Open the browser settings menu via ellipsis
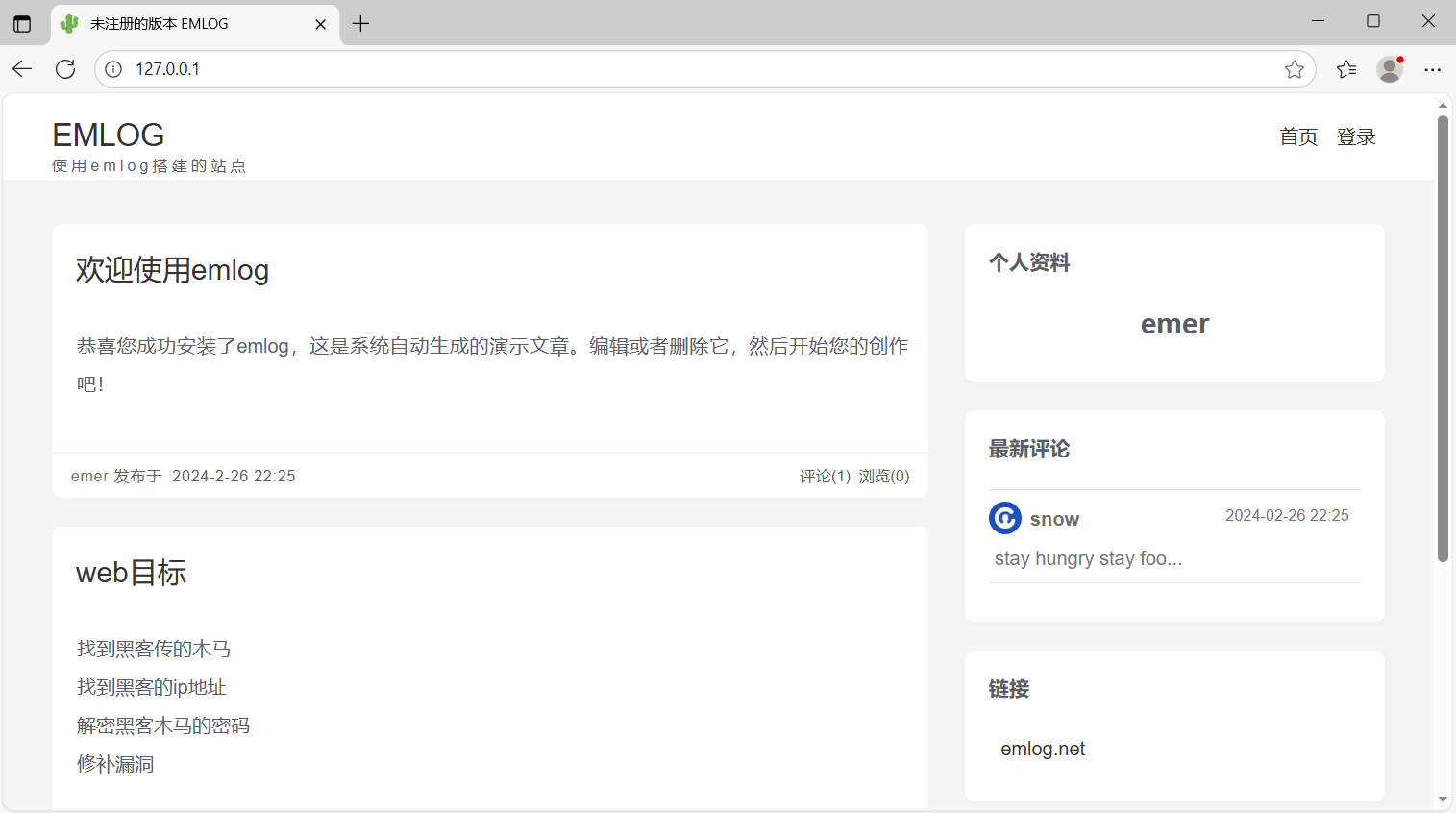Viewport: 1456px width, 813px height. tap(1433, 68)
